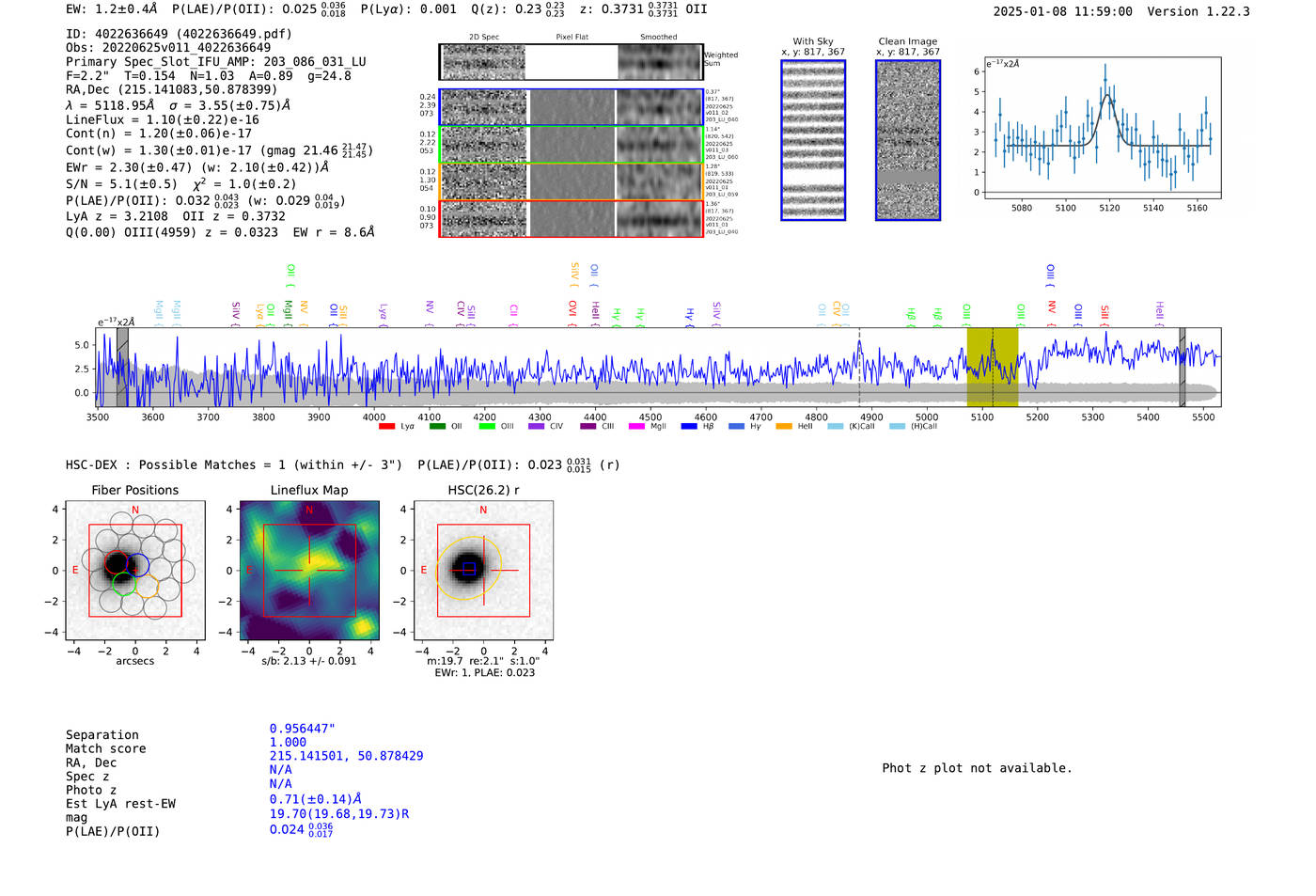The height and width of the screenshot is (896, 1316).
Task: Select the purple CIV legend swatch
Action: [x=536, y=427]
